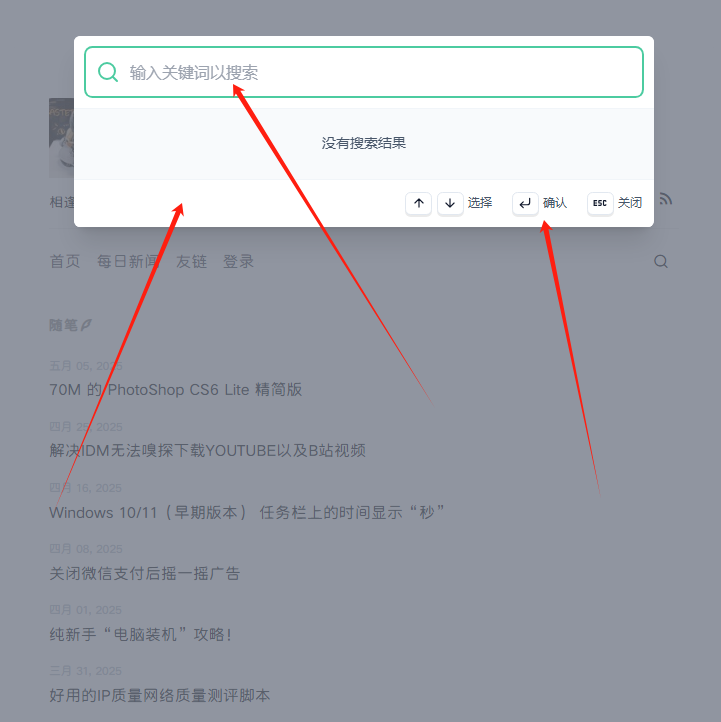721x722 pixels.
Task: Open the Windows 10/11 任务栏 秒 article
Action: click(247, 512)
